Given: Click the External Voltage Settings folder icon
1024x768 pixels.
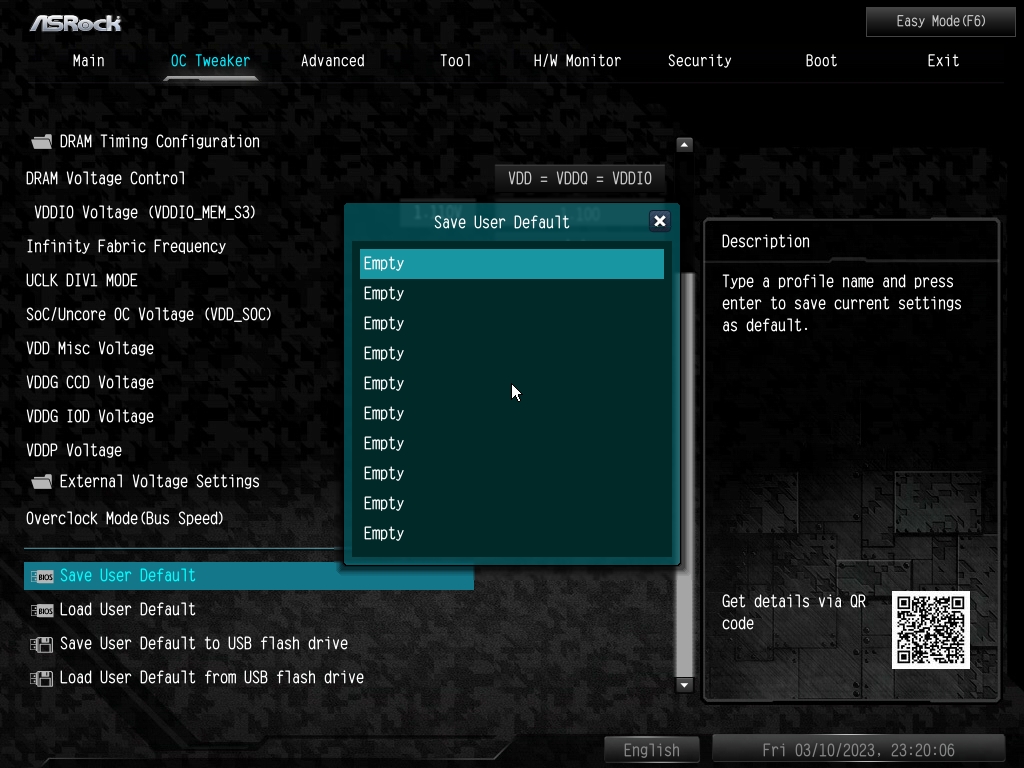Looking at the screenshot, I should point(42,482).
